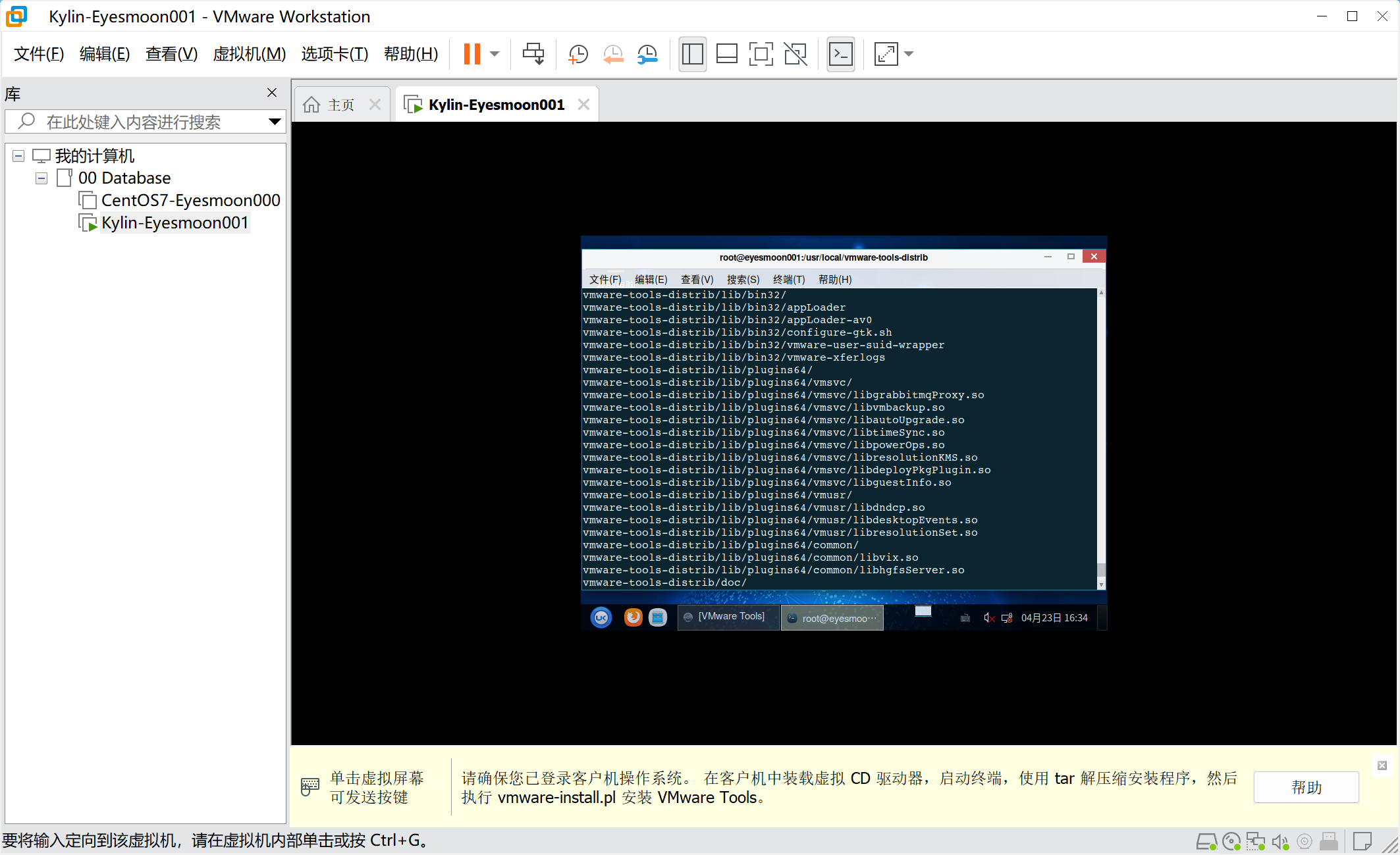Open 编辑(E) menu in guest terminal

(651, 280)
